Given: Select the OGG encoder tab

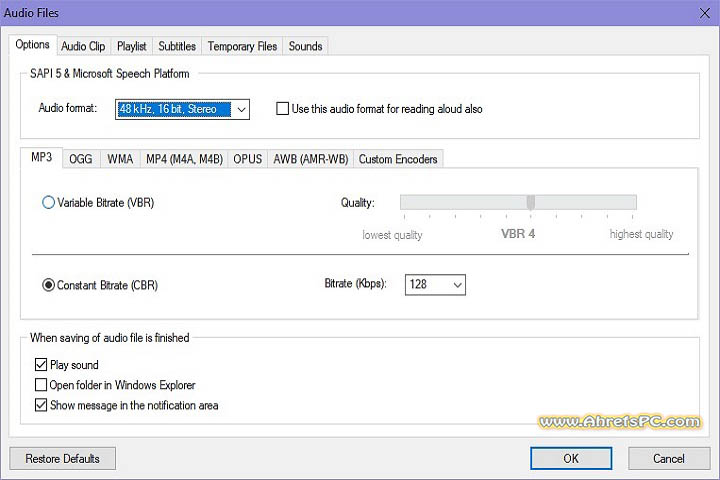Looking at the screenshot, I should 81,159.
